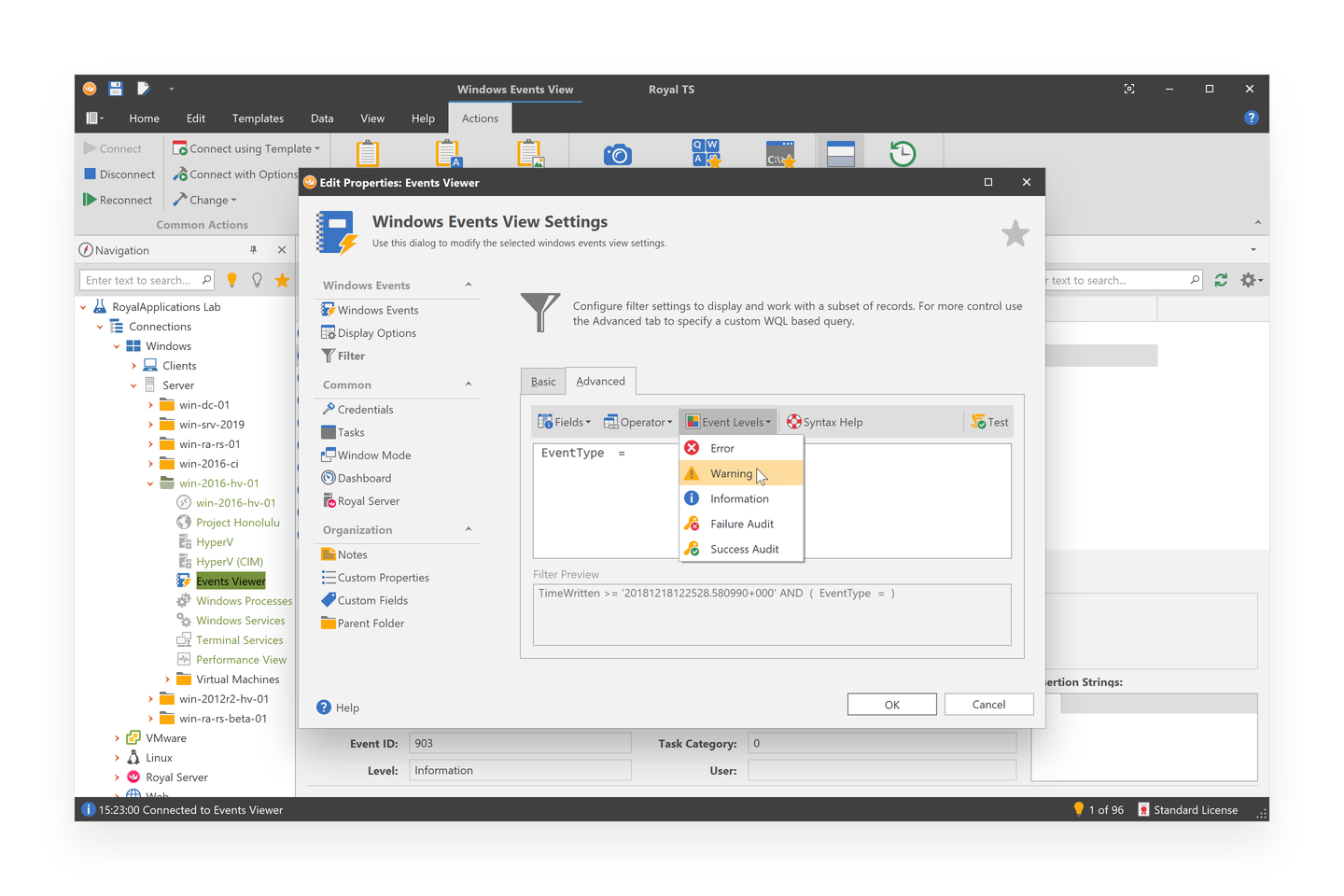Select Windows Events in the settings sidebar
The height and width of the screenshot is (896, 1344).
(377, 309)
